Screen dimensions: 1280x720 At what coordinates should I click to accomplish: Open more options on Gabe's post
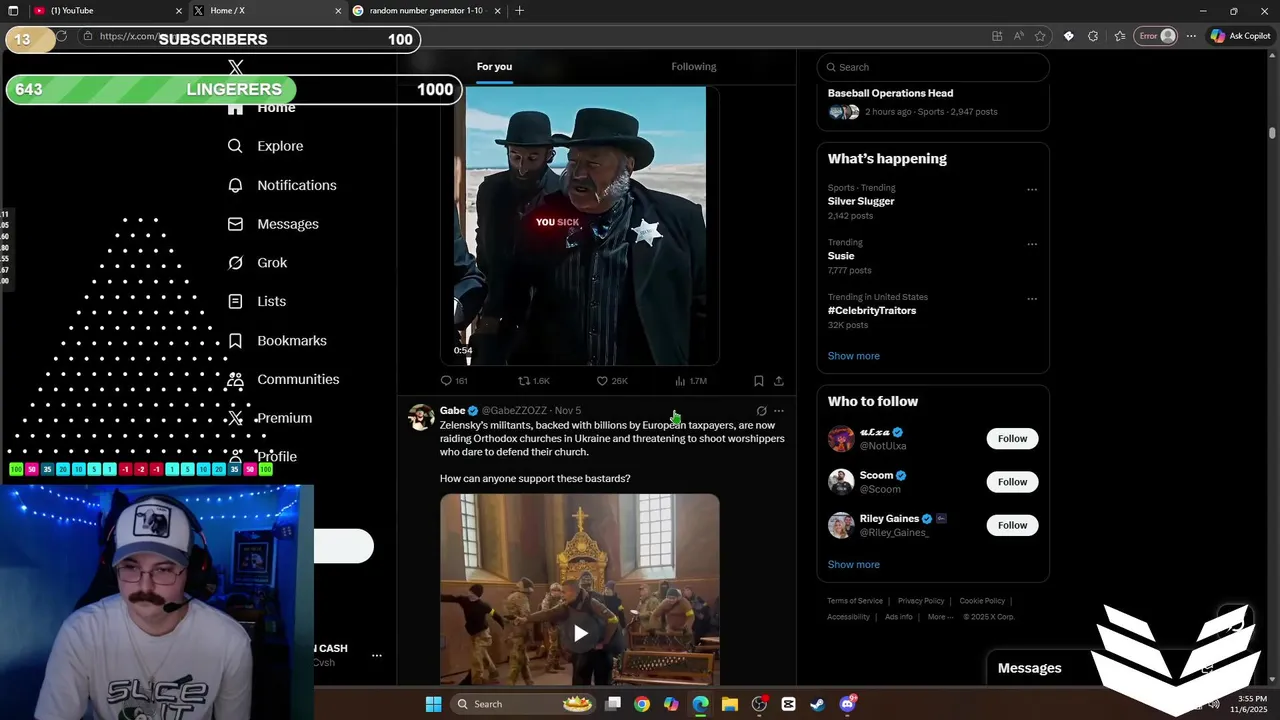(779, 411)
